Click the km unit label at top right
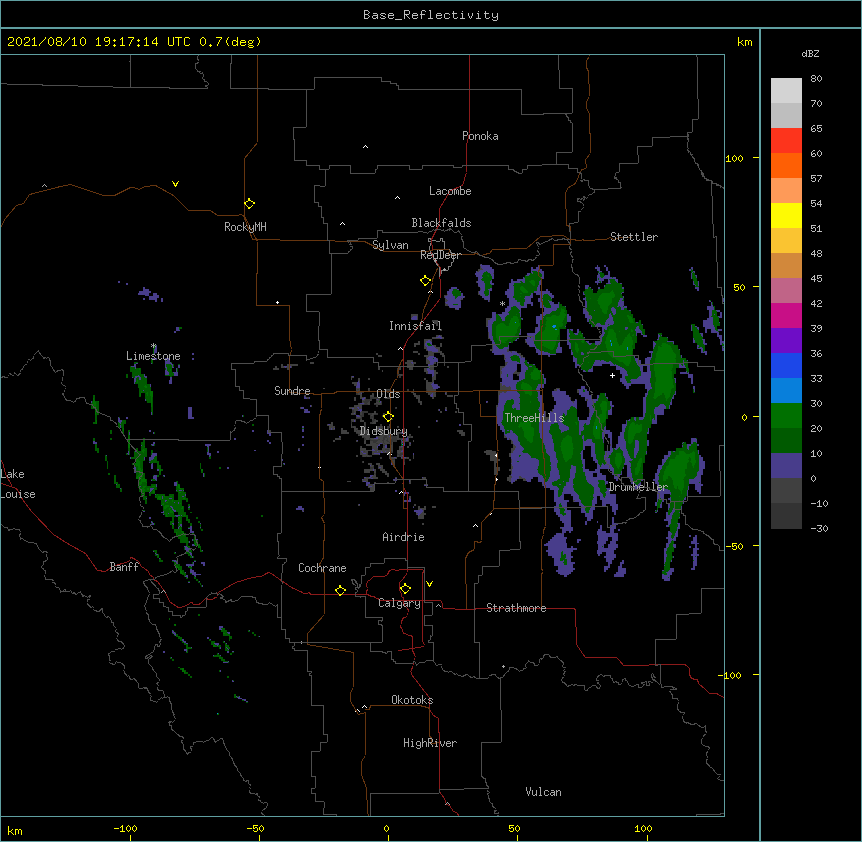Viewport: 862px width, 842px height. (744, 42)
